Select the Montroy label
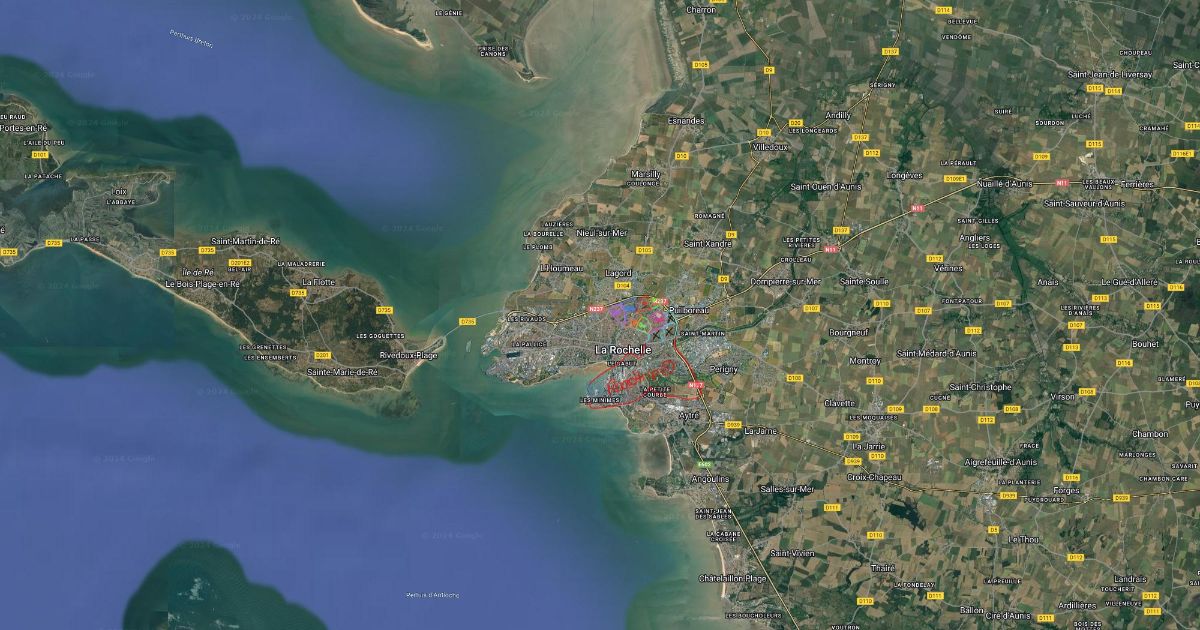Screen dimensions: 1200x630 click(x=864, y=361)
